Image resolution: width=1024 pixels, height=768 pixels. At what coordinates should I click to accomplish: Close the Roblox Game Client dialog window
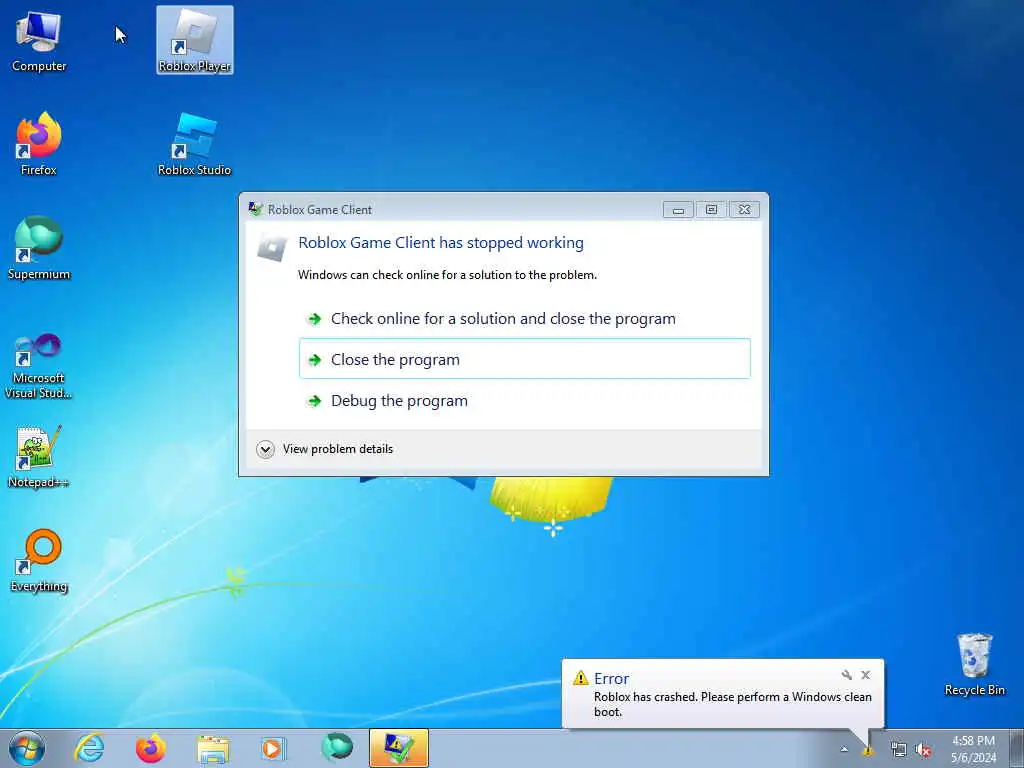744,210
